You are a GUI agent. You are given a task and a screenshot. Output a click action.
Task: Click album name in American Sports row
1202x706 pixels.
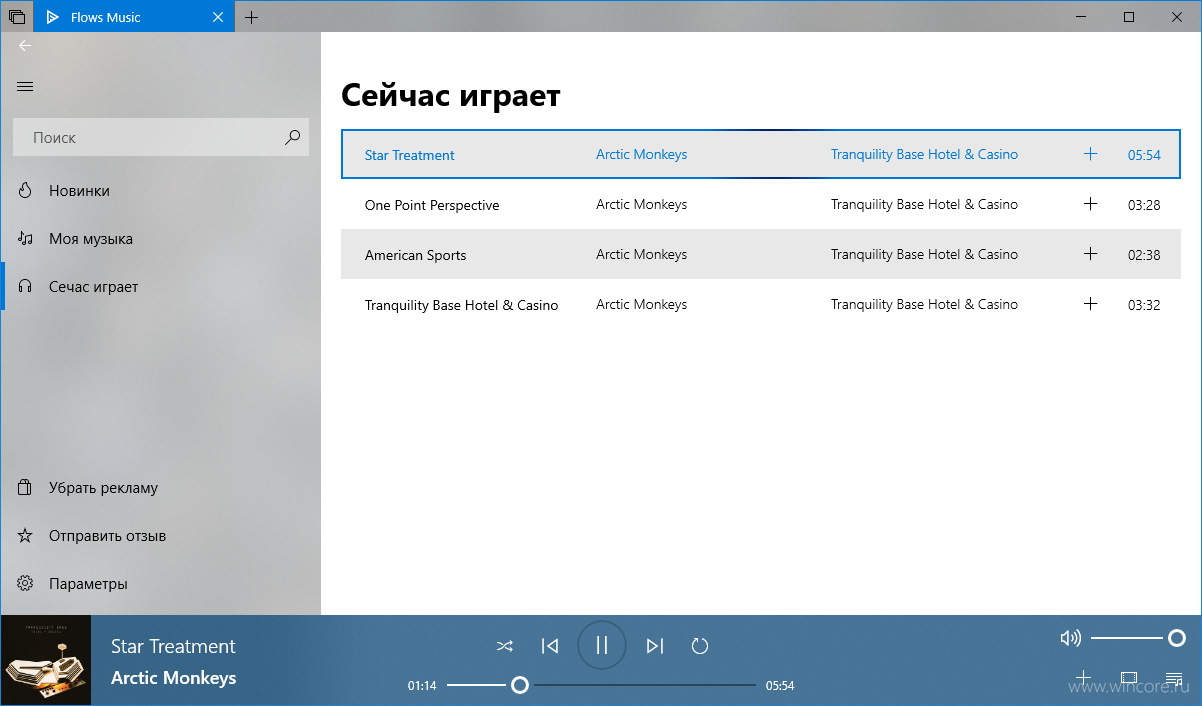[x=924, y=254]
